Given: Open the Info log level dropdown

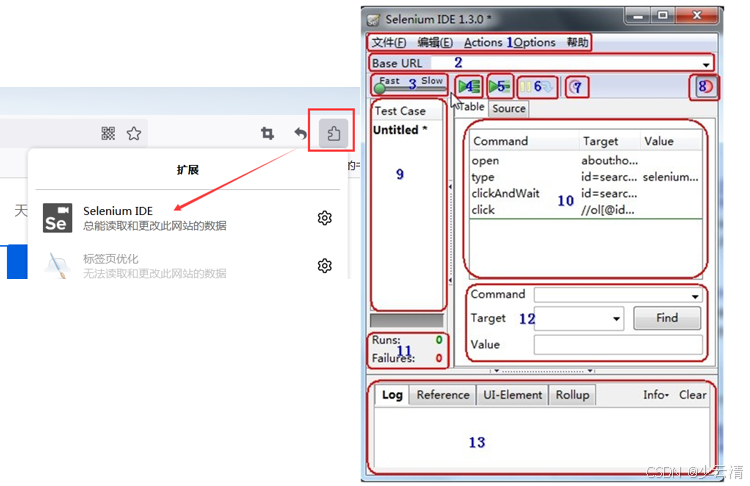Looking at the screenshot, I should coord(656,395).
